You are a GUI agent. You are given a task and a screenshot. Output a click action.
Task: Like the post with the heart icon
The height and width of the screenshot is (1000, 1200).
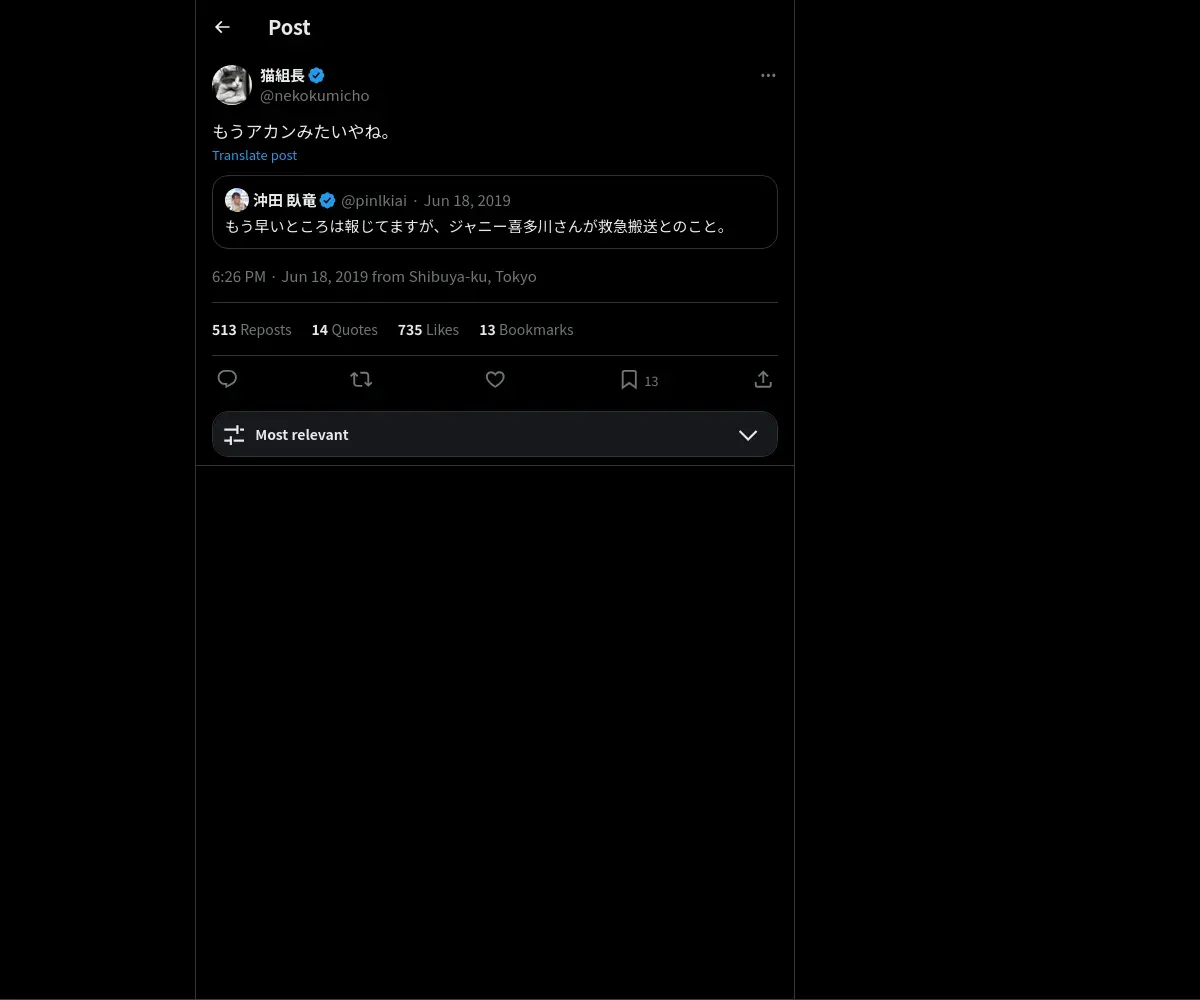click(x=495, y=379)
